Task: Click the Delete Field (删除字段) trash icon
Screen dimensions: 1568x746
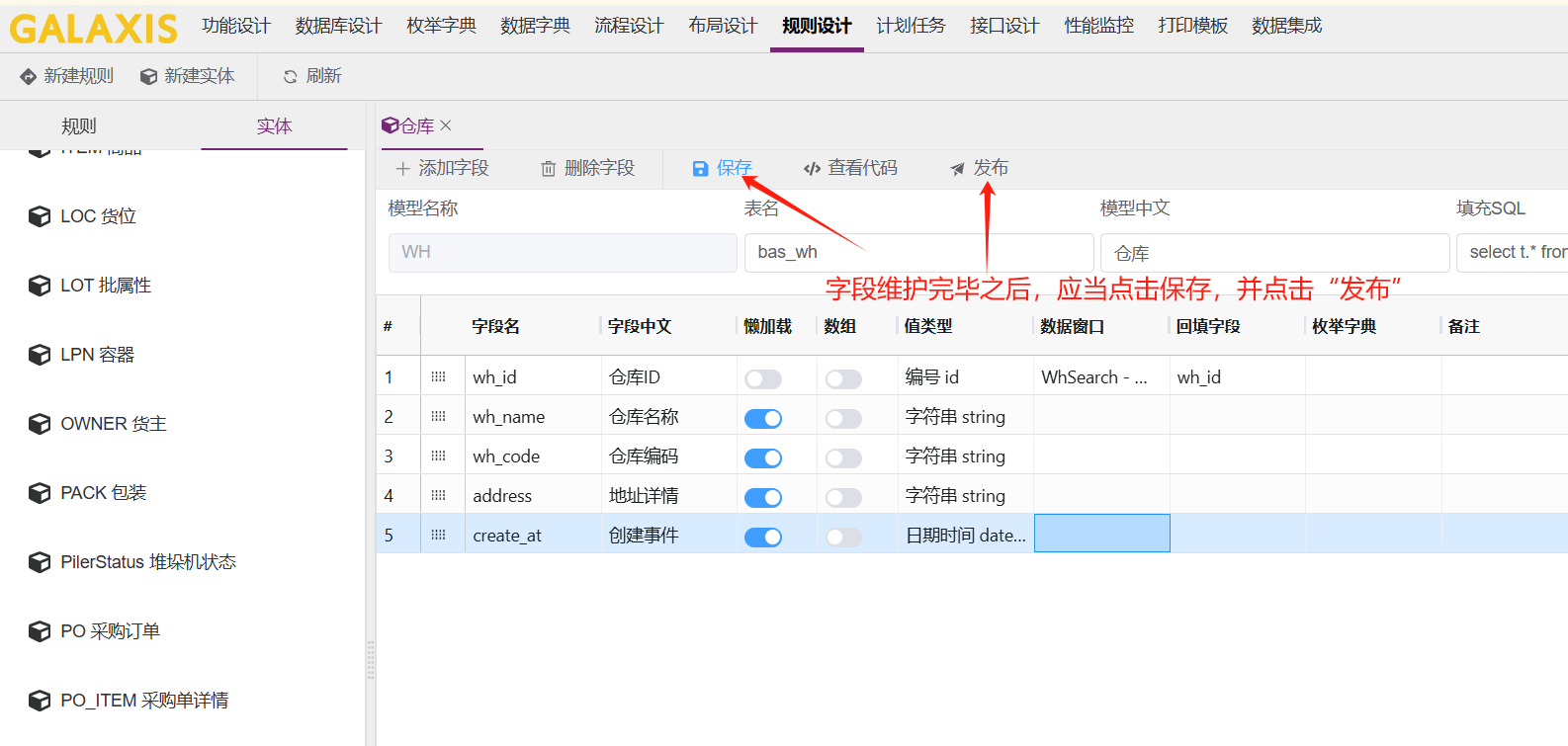Action: [x=548, y=169]
